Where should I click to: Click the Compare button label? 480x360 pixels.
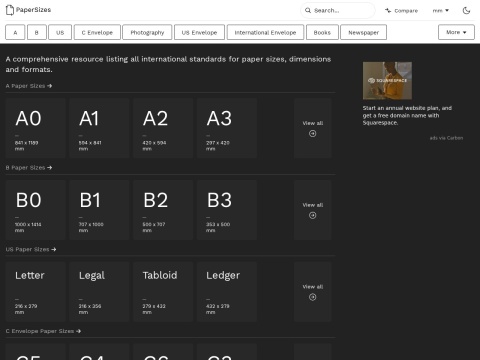(x=406, y=11)
